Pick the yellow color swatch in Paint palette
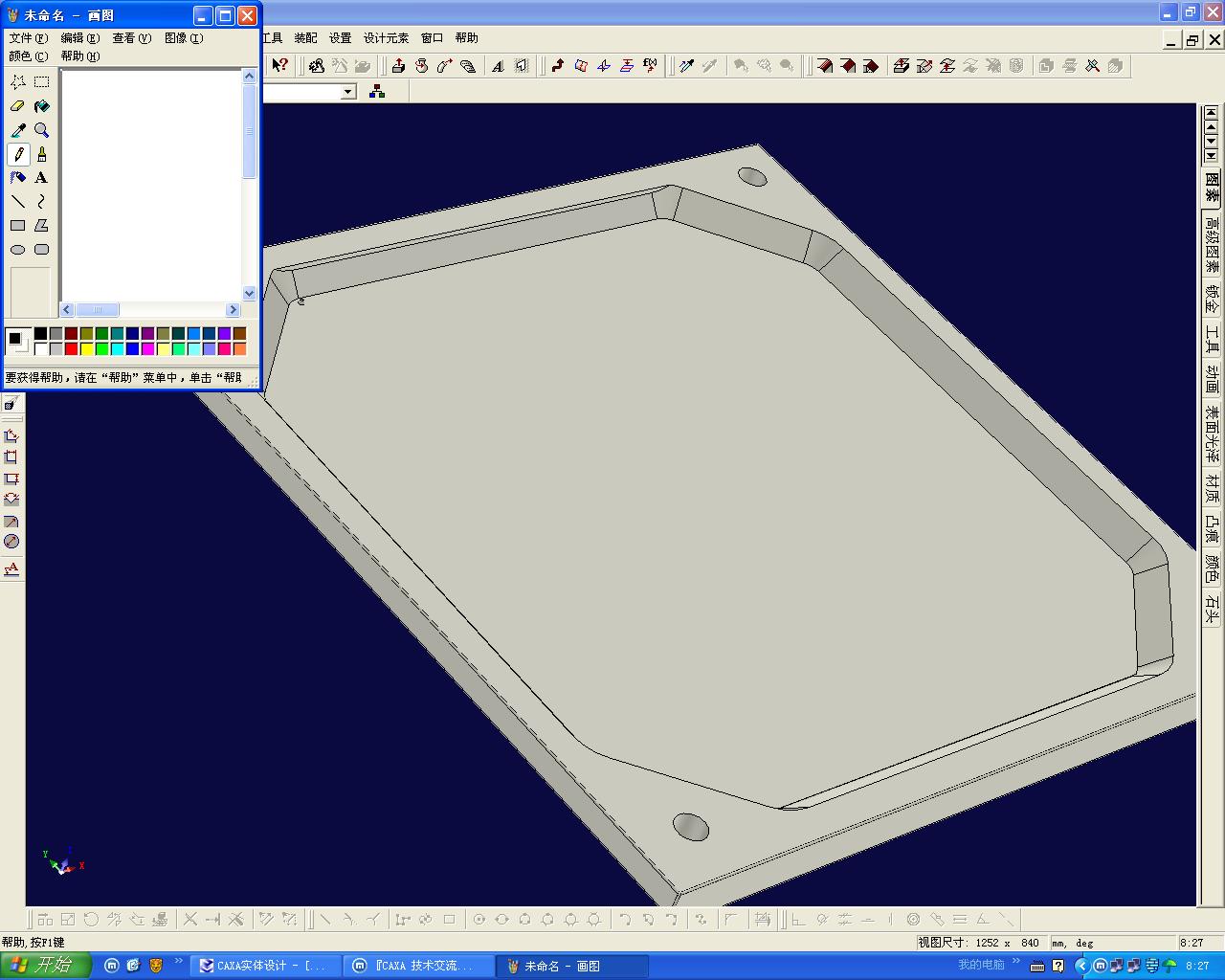The image size is (1225, 980). click(86, 348)
